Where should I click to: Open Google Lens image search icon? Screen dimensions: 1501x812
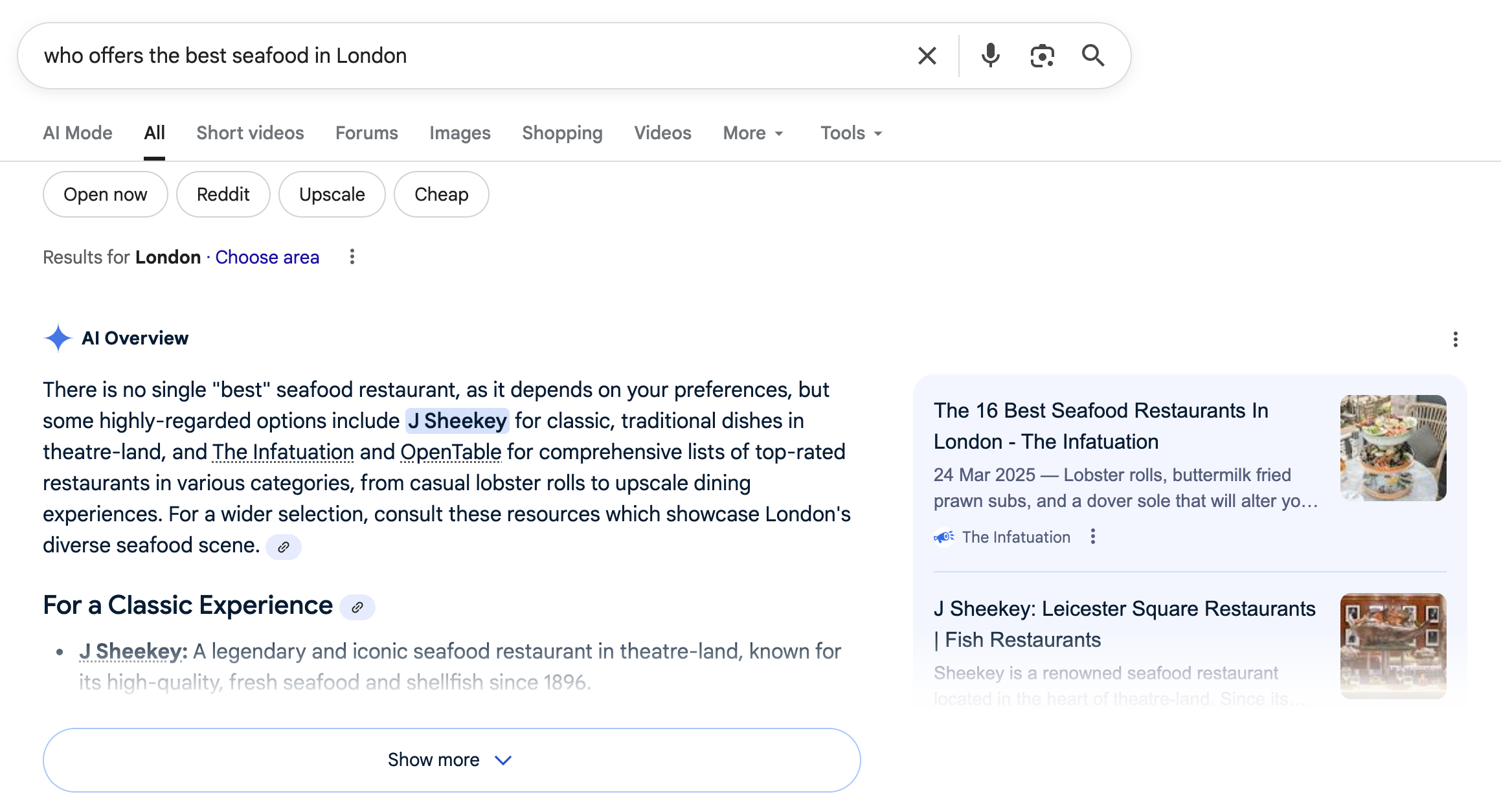(x=1042, y=56)
